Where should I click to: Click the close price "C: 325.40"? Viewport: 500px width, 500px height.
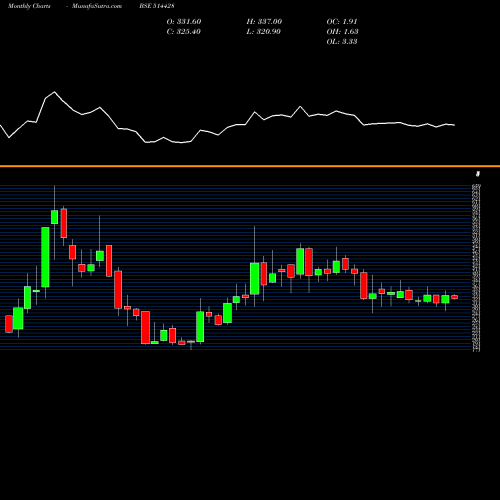pyautogui.click(x=183, y=32)
